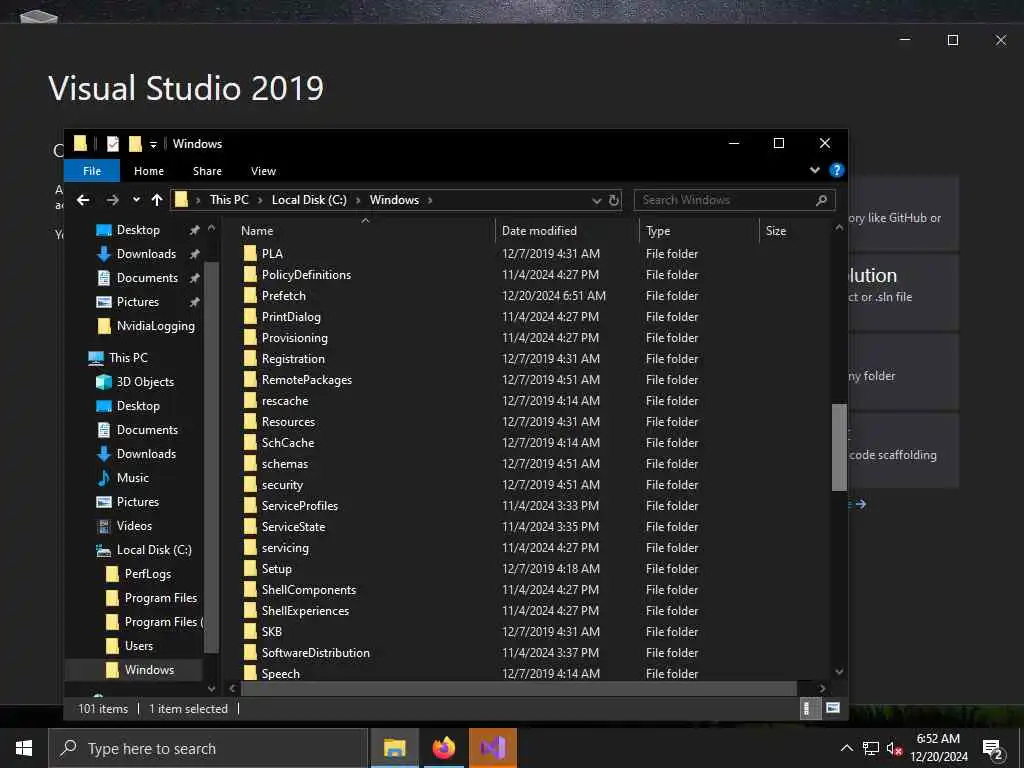Open the notification center icon

(x=993, y=750)
